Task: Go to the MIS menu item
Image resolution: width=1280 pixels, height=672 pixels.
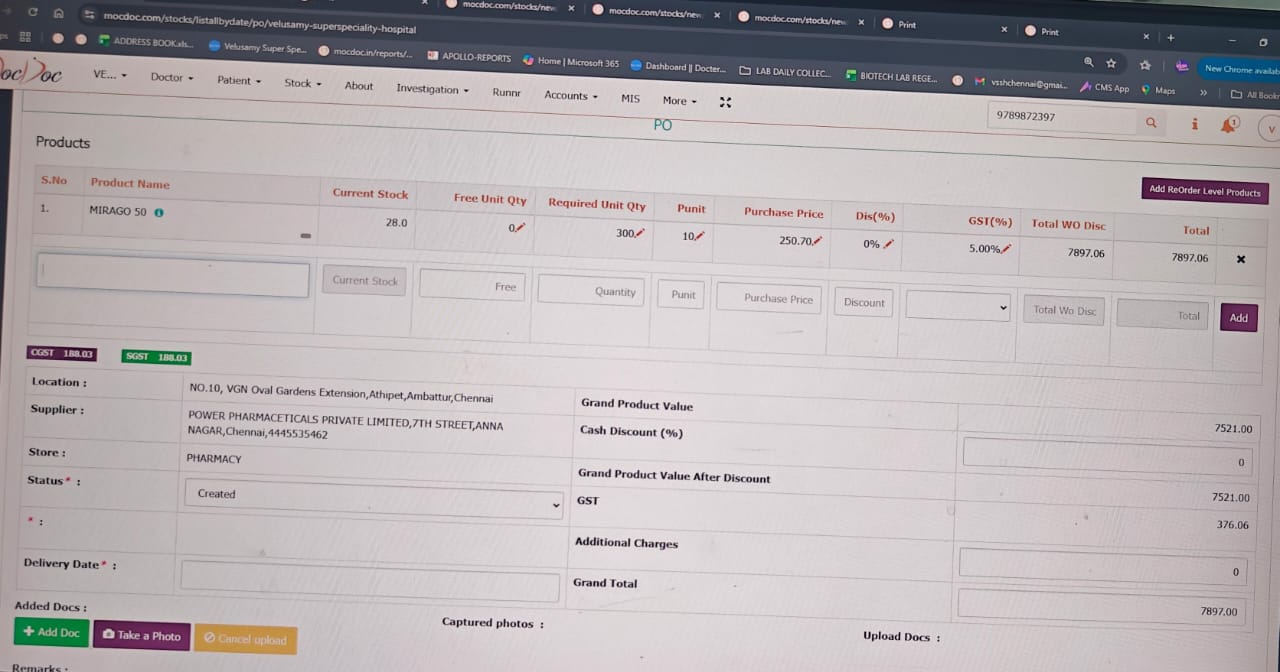Action: tap(630, 98)
